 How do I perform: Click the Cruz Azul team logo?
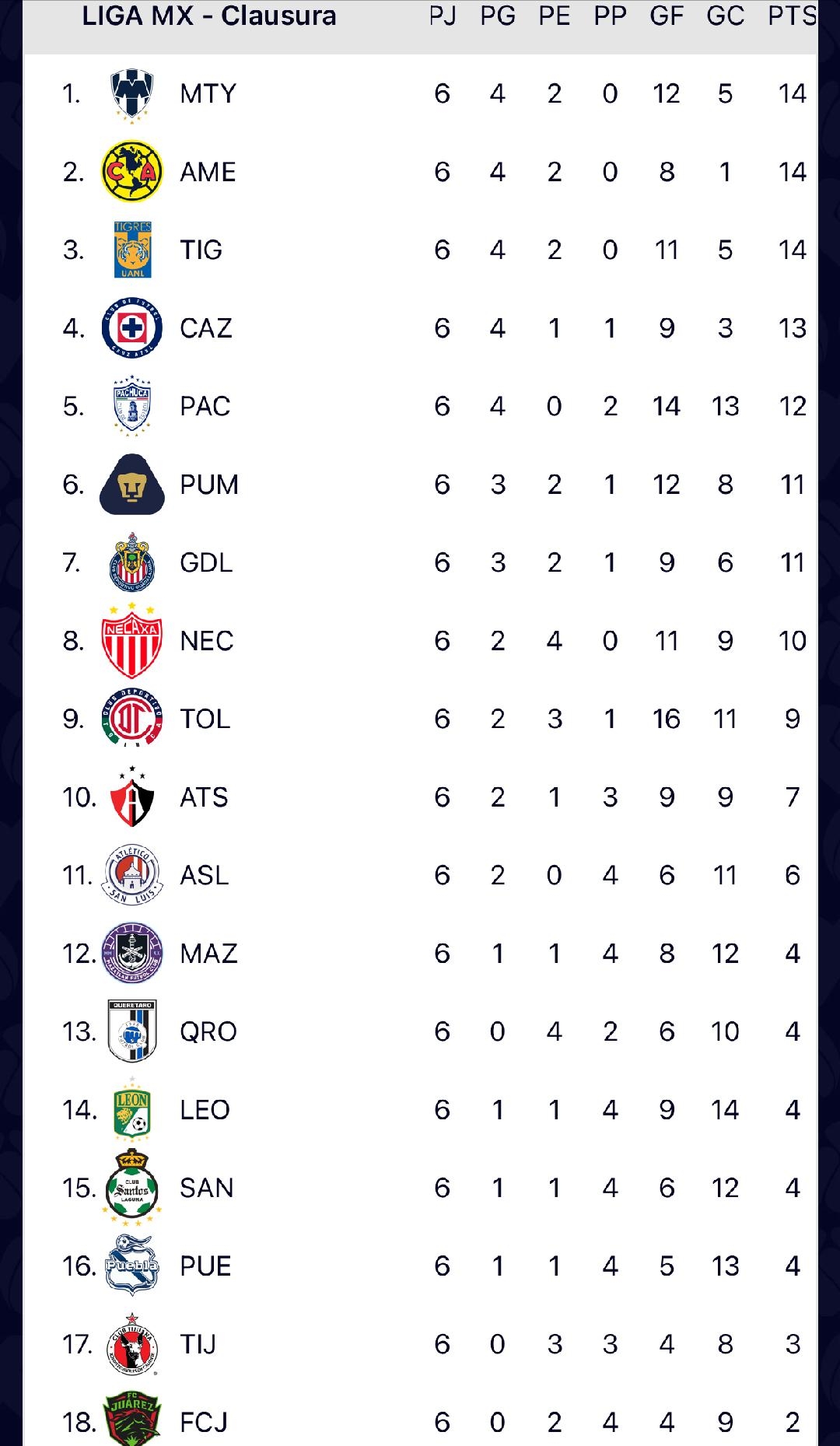(x=131, y=328)
